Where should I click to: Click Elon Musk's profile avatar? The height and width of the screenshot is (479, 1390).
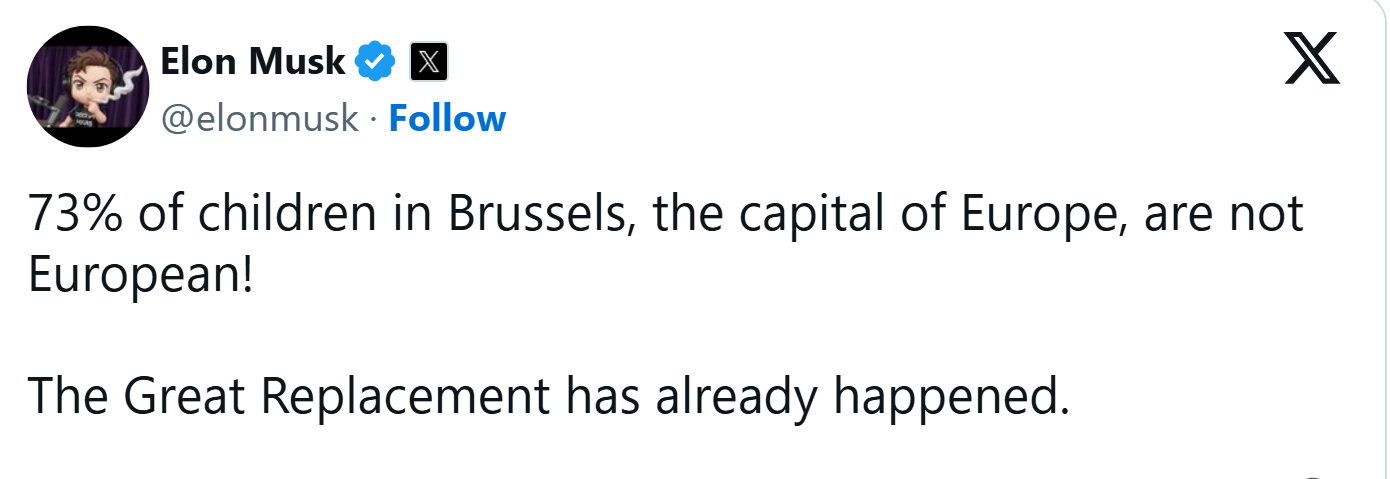click(x=87, y=87)
